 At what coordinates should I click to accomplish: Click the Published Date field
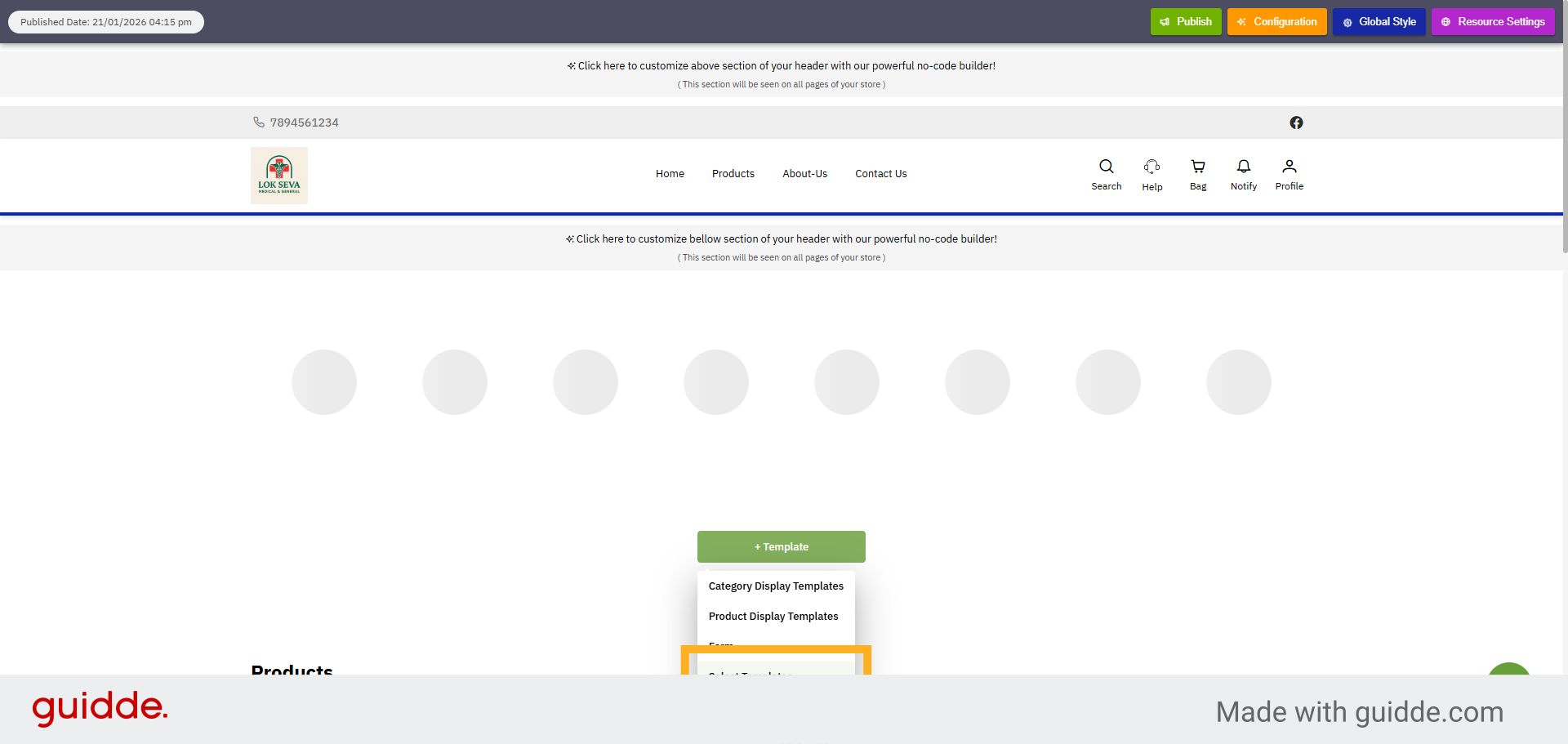click(x=105, y=21)
